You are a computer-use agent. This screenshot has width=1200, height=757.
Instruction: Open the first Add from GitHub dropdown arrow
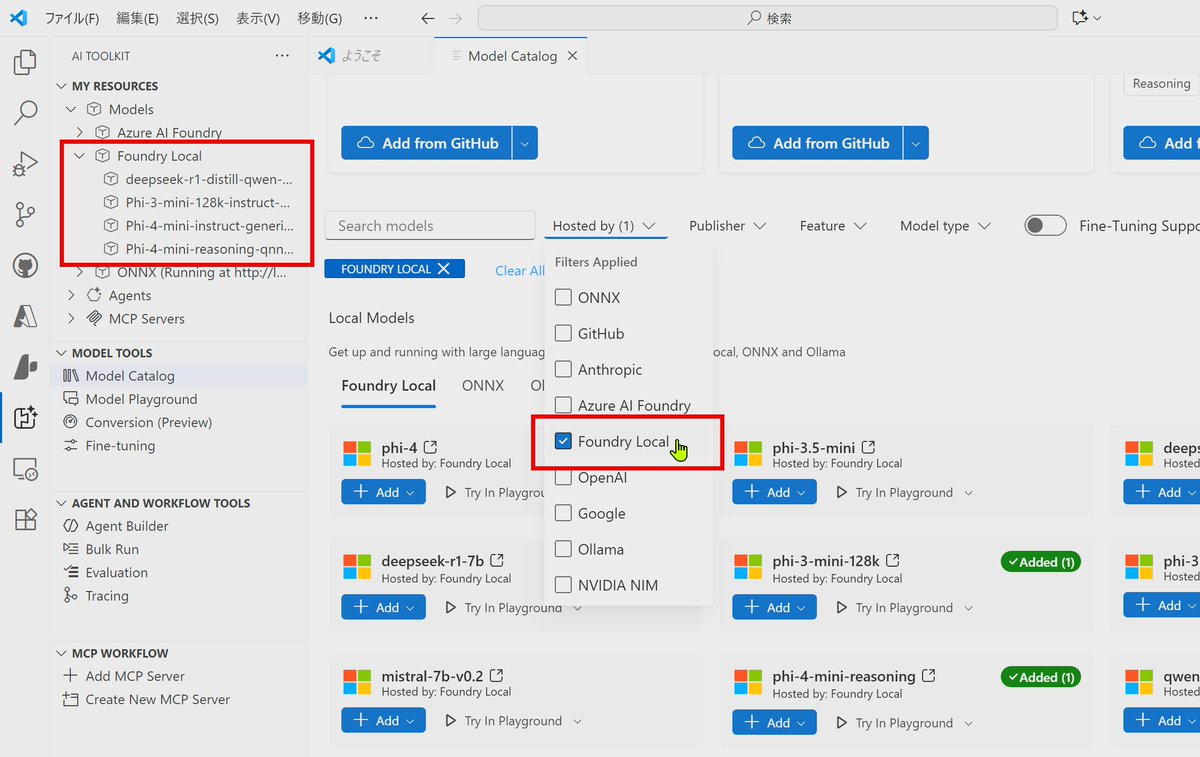[x=525, y=143]
